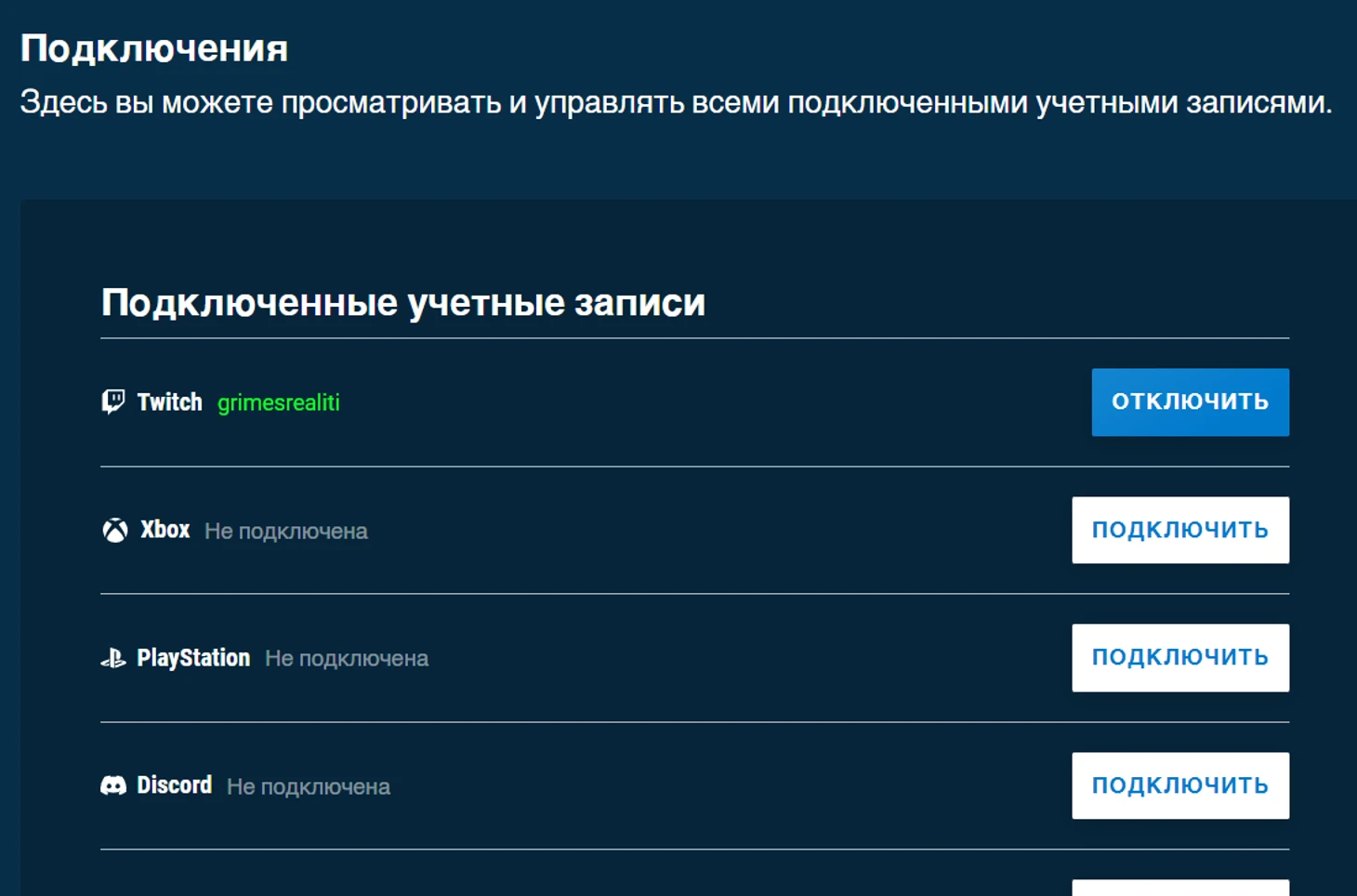Connect Discord account via Подключить button

1179,785
